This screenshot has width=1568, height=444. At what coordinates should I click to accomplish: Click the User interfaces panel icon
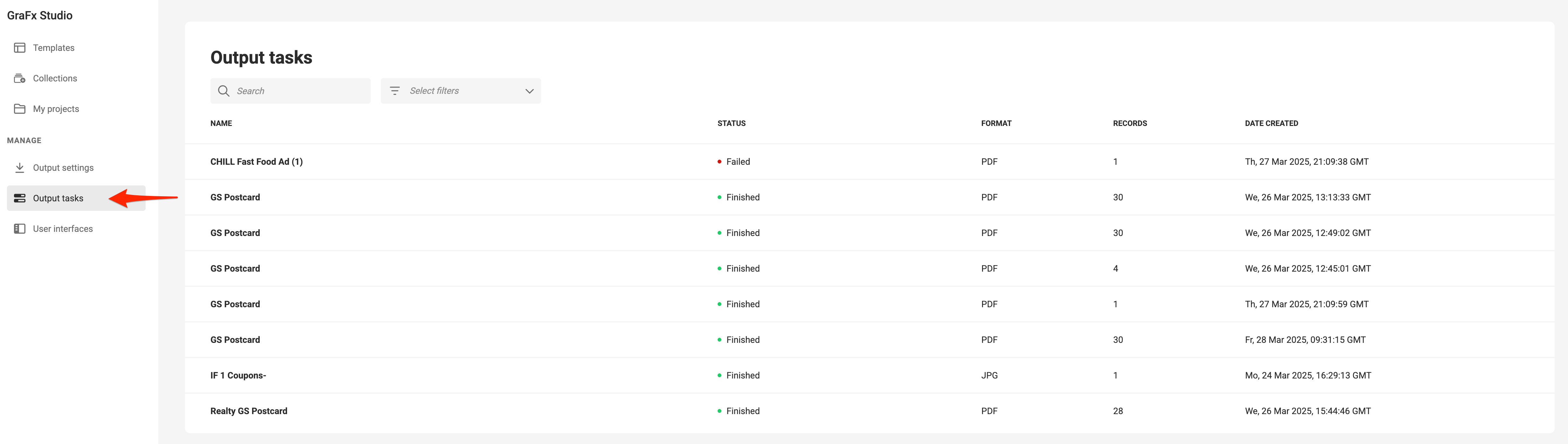coord(19,228)
